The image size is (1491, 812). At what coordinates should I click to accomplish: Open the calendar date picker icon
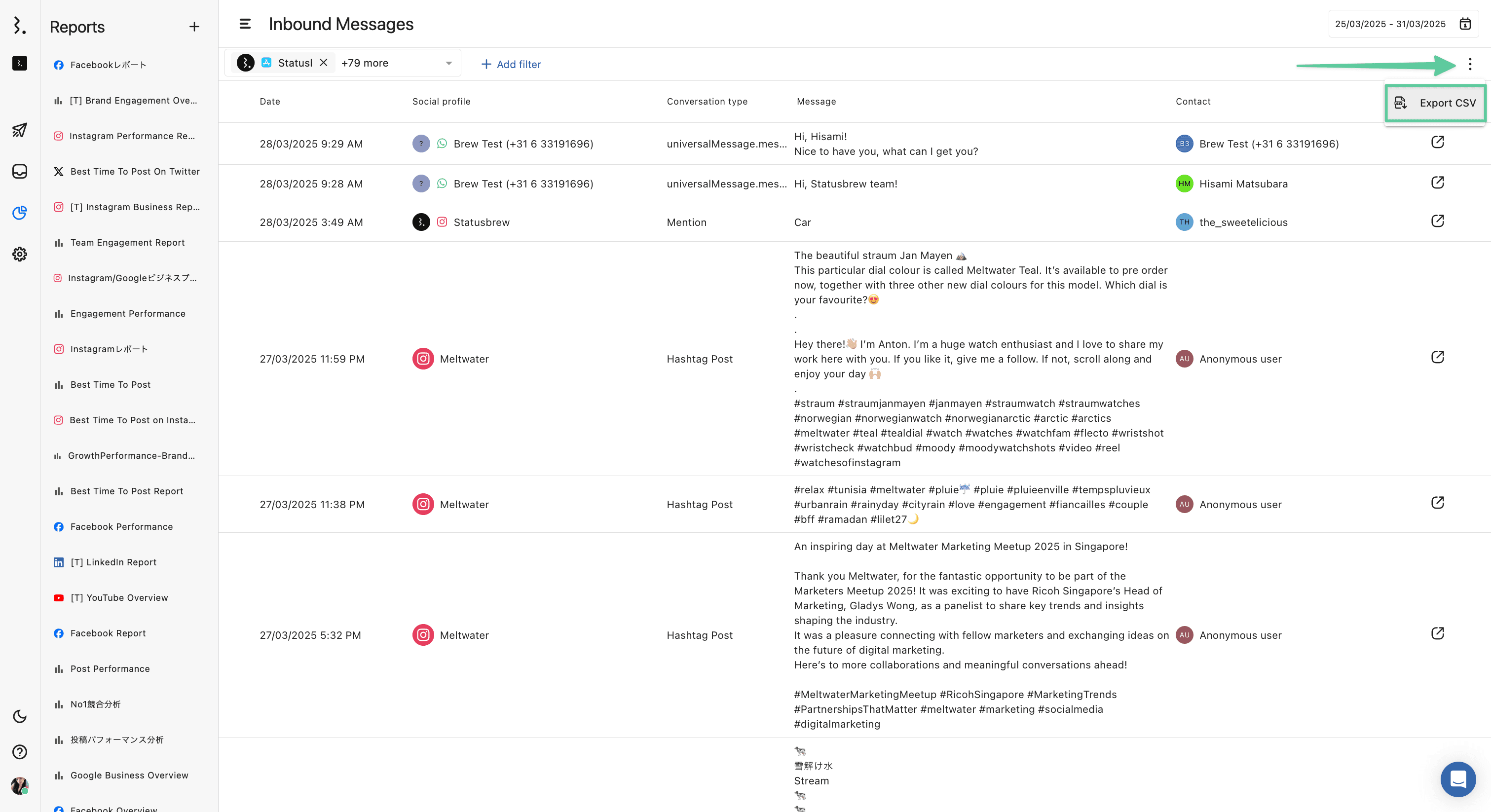click(1465, 24)
